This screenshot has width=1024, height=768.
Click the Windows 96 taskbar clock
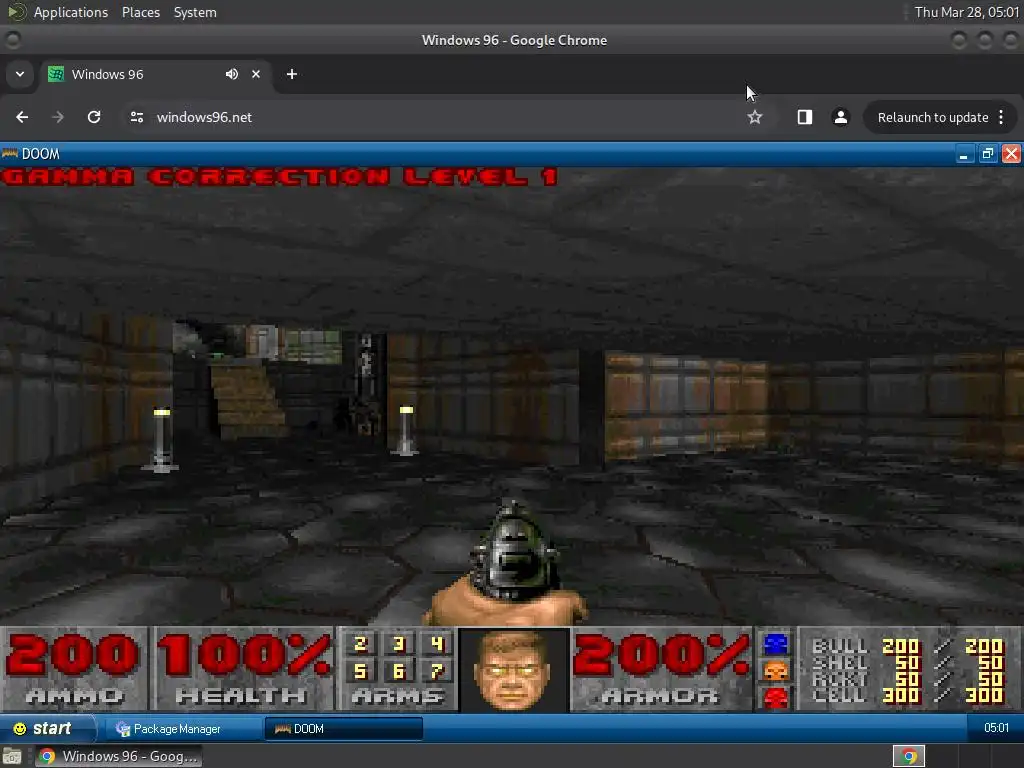[x=996, y=728]
